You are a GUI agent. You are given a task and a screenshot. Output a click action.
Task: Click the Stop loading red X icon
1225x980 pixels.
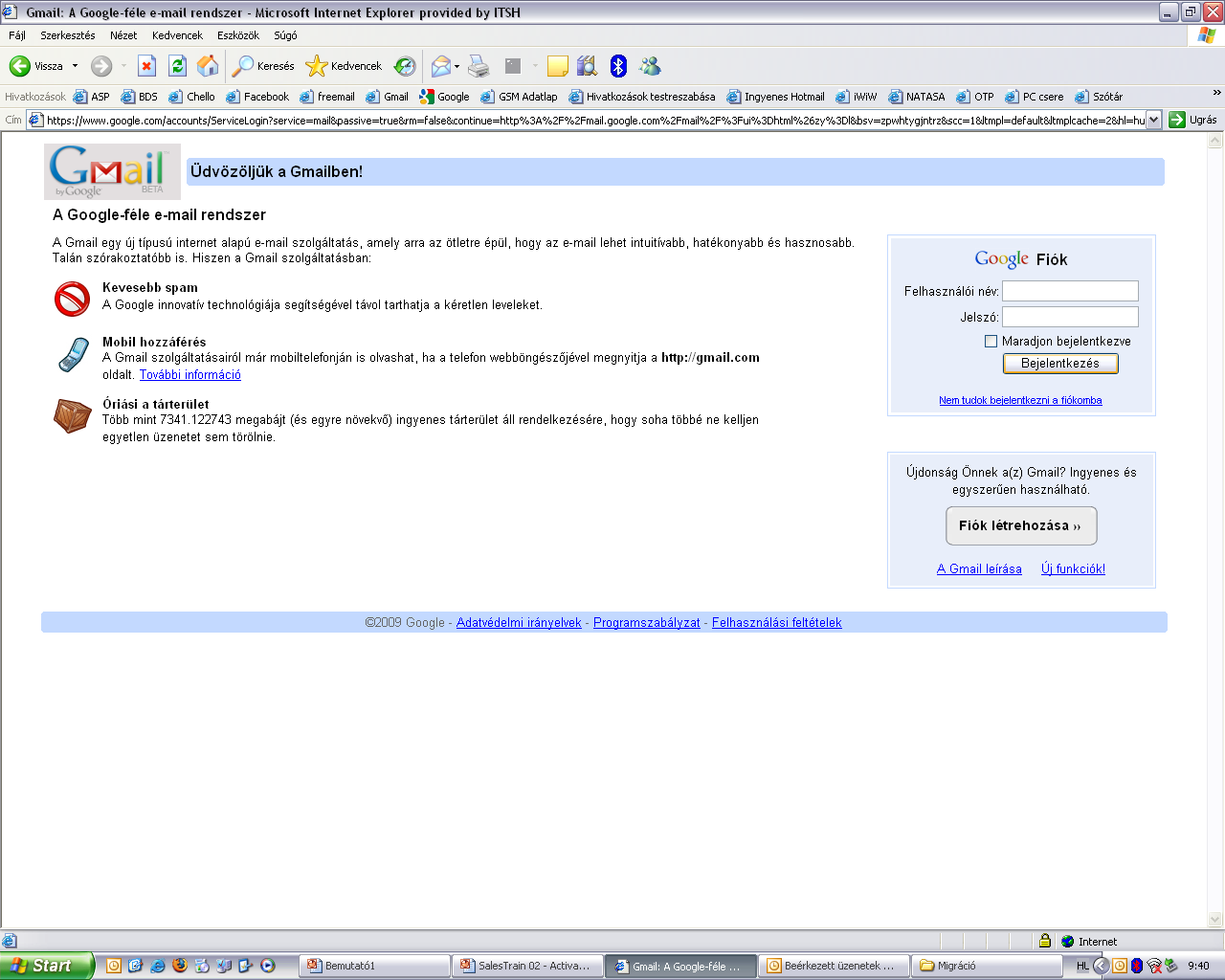pyautogui.click(x=146, y=66)
